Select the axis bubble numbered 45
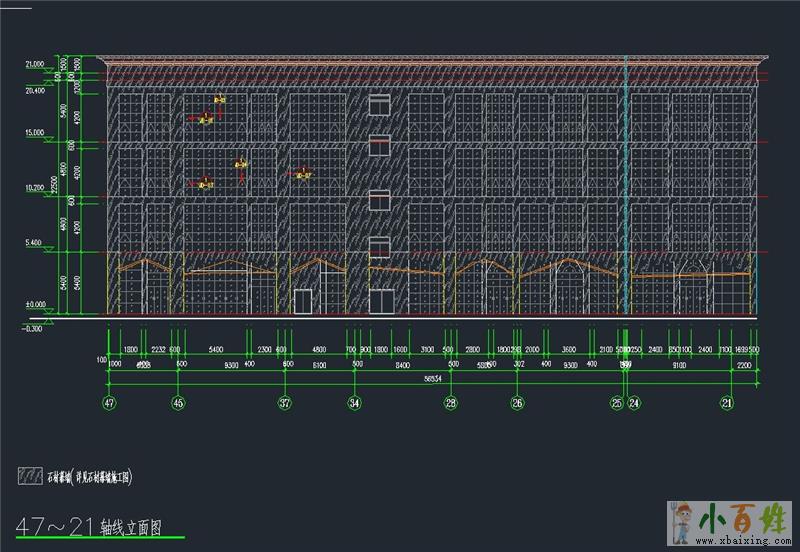The image size is (800, 552). 178,403
